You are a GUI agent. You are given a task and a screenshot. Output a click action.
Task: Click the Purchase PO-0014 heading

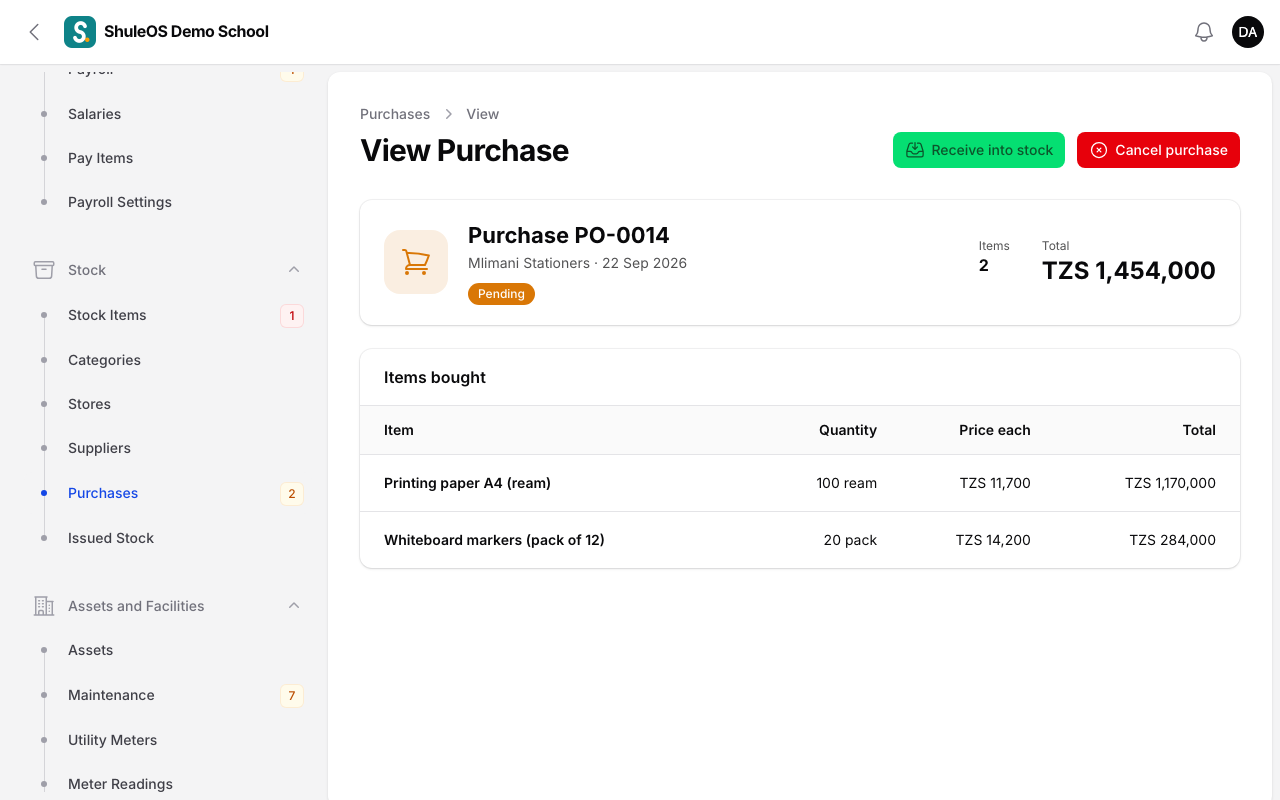pyautogui.click(x=568, y=235)
